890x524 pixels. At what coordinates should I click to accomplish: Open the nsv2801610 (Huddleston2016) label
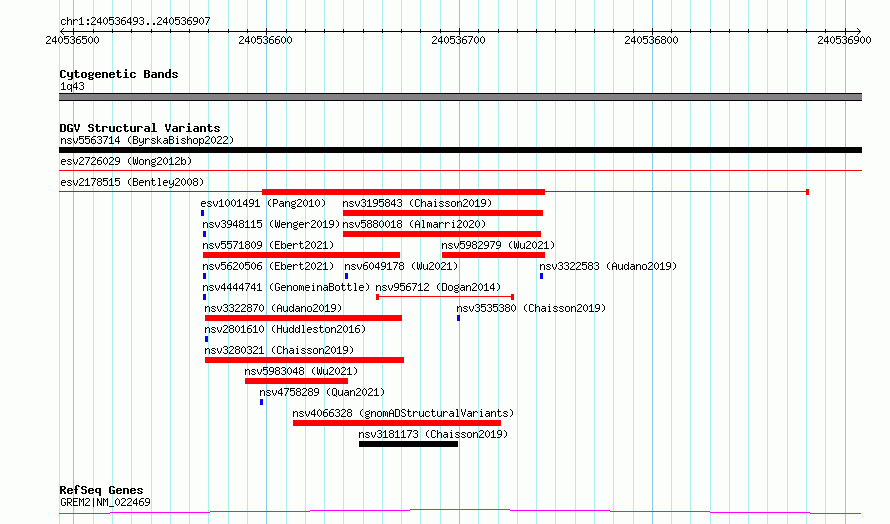285,329
